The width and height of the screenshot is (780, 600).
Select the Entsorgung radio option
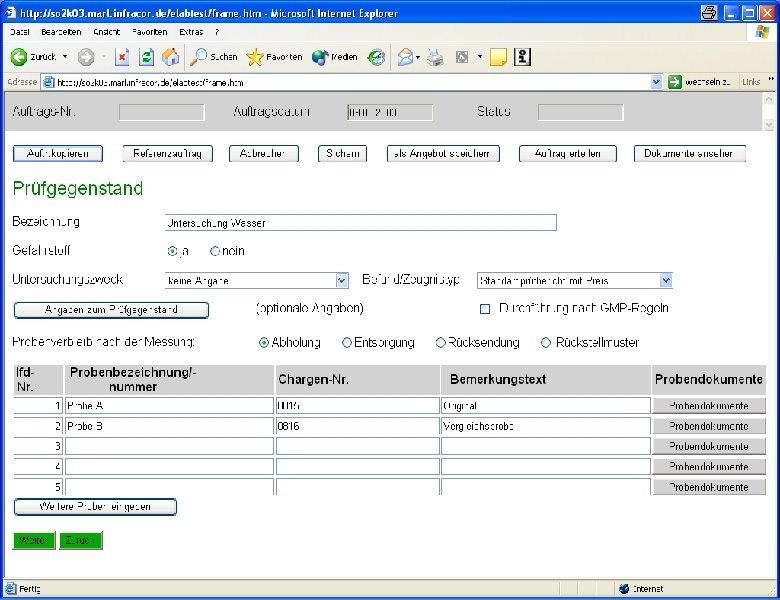[x=347, y=343]
